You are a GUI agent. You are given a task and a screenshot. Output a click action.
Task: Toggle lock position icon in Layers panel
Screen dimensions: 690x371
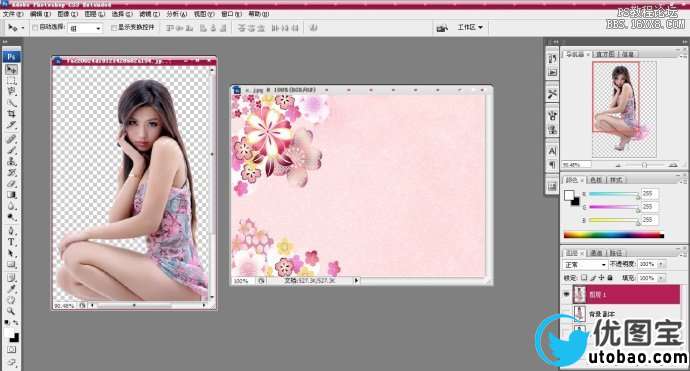click(x=601, y=278)
